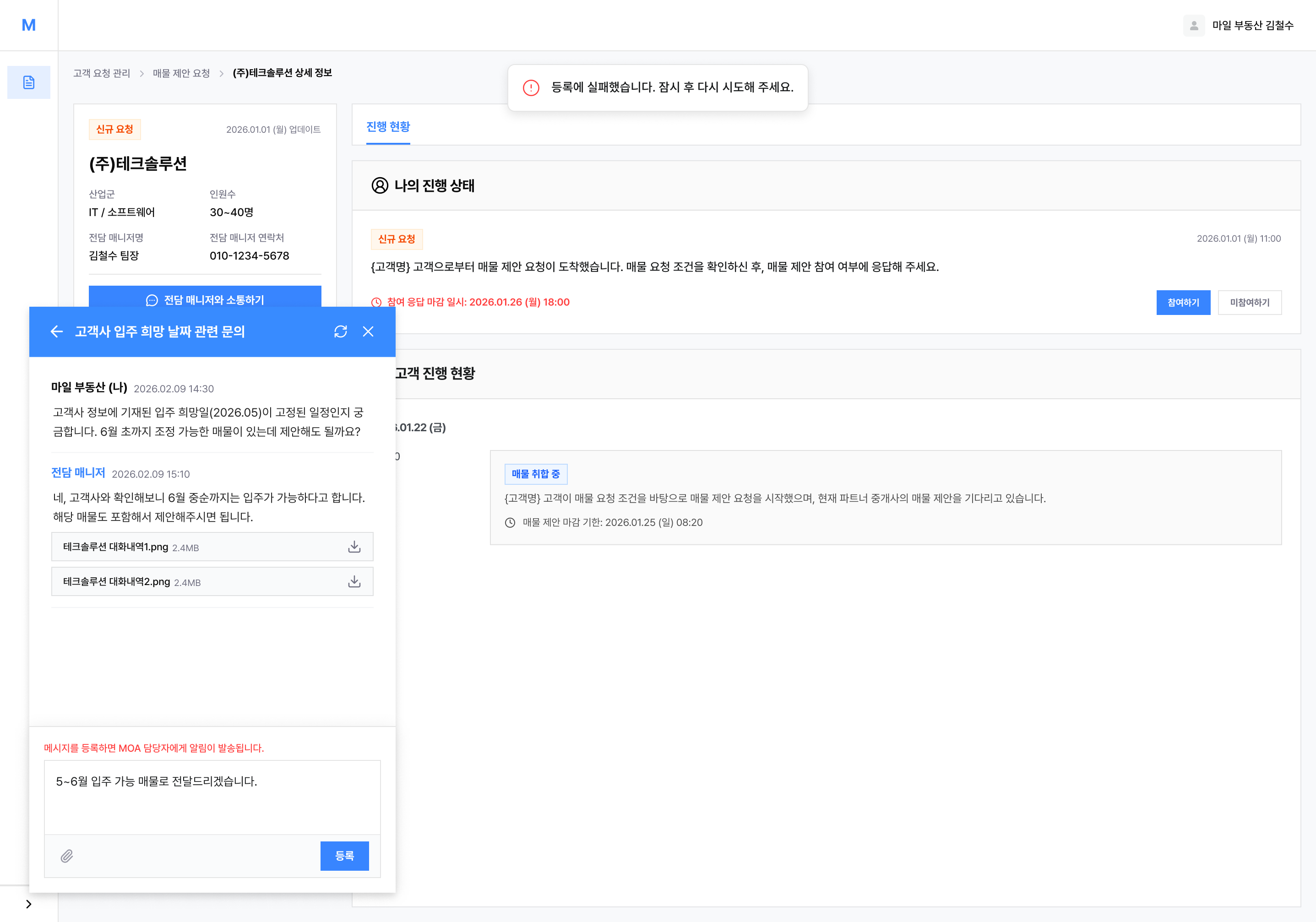Click the document icon in the sidebar
The height and width of the screenshot is (922, 1316).
pos(29,82)
